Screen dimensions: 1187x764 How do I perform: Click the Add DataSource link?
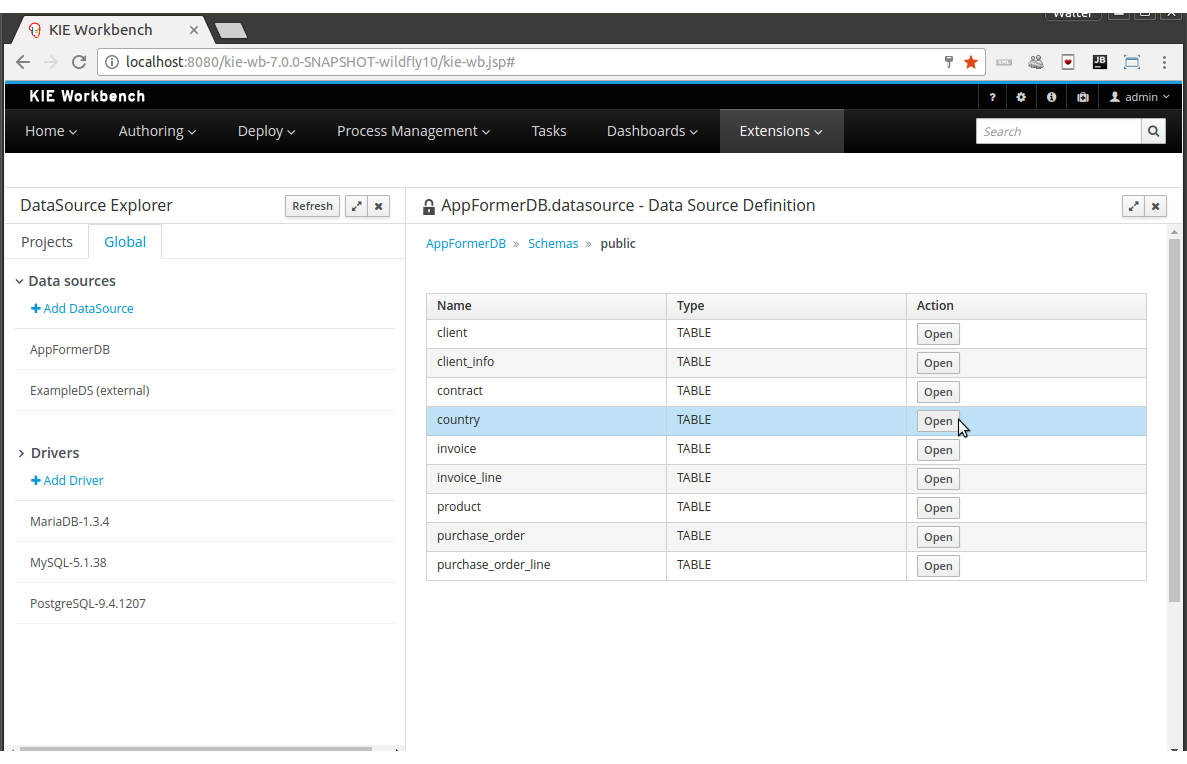(82, 309)
